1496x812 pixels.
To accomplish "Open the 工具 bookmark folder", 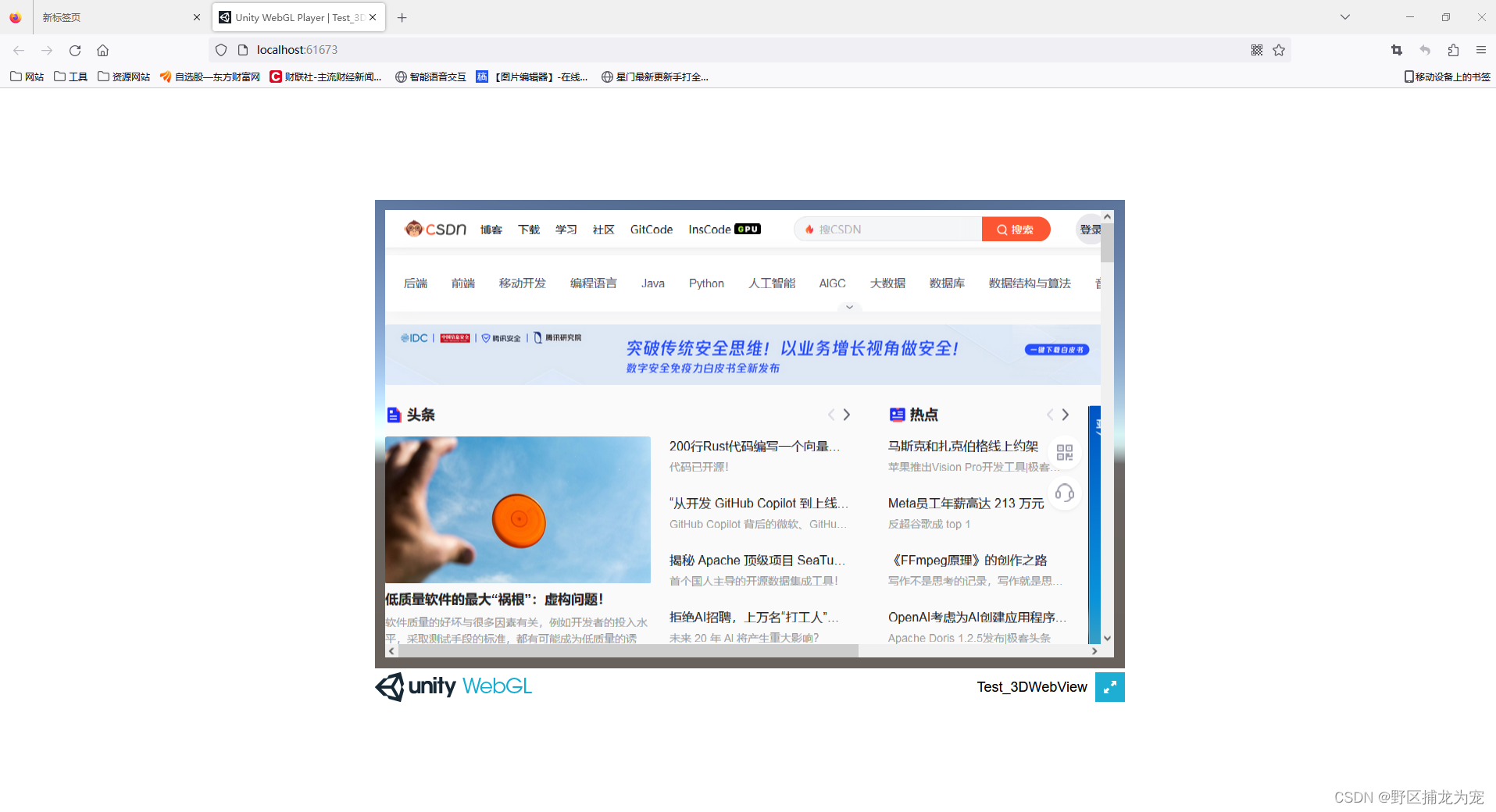I will tap(70, 77).
